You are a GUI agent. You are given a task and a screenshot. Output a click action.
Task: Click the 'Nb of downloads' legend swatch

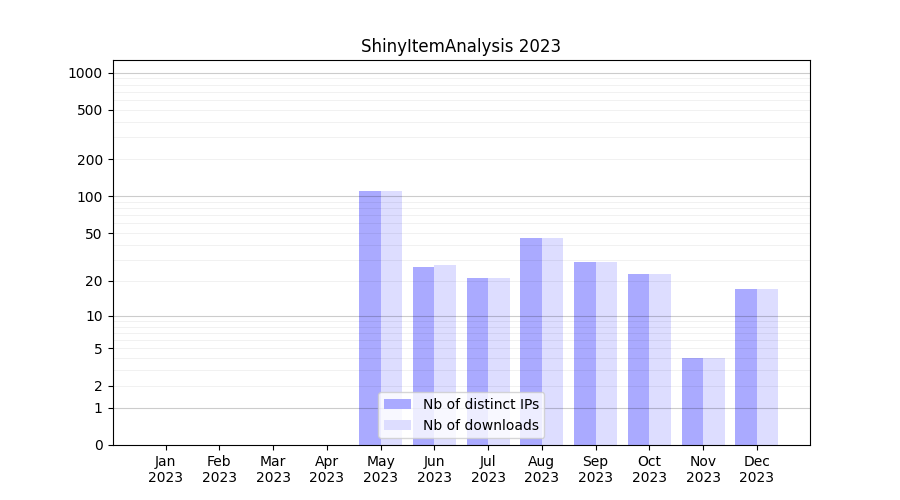point(397,425)
